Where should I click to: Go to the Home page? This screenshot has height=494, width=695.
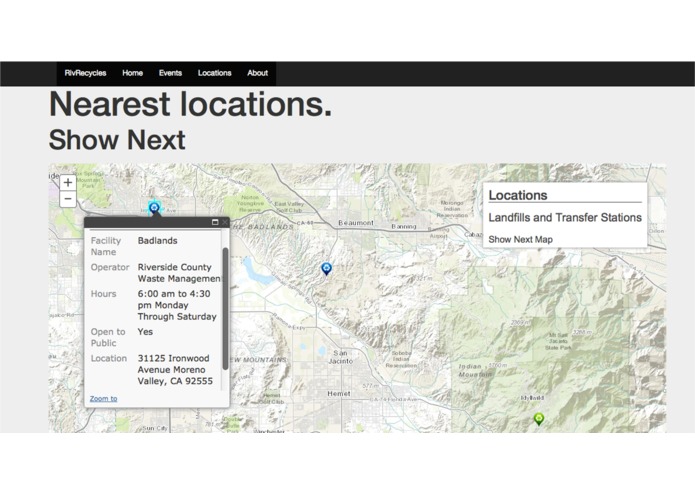pos(133,73)
